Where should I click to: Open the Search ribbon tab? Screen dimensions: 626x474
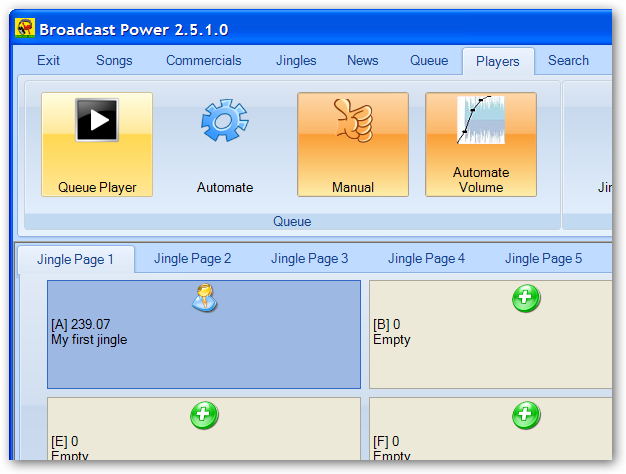[568, 60]
